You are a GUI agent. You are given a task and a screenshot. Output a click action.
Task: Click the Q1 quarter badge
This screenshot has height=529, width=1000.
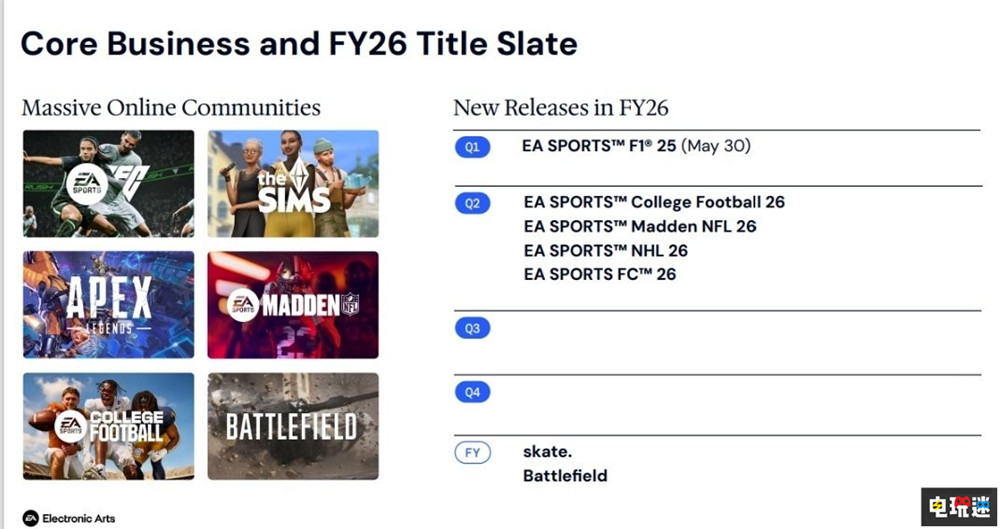[x=472, y=147]
